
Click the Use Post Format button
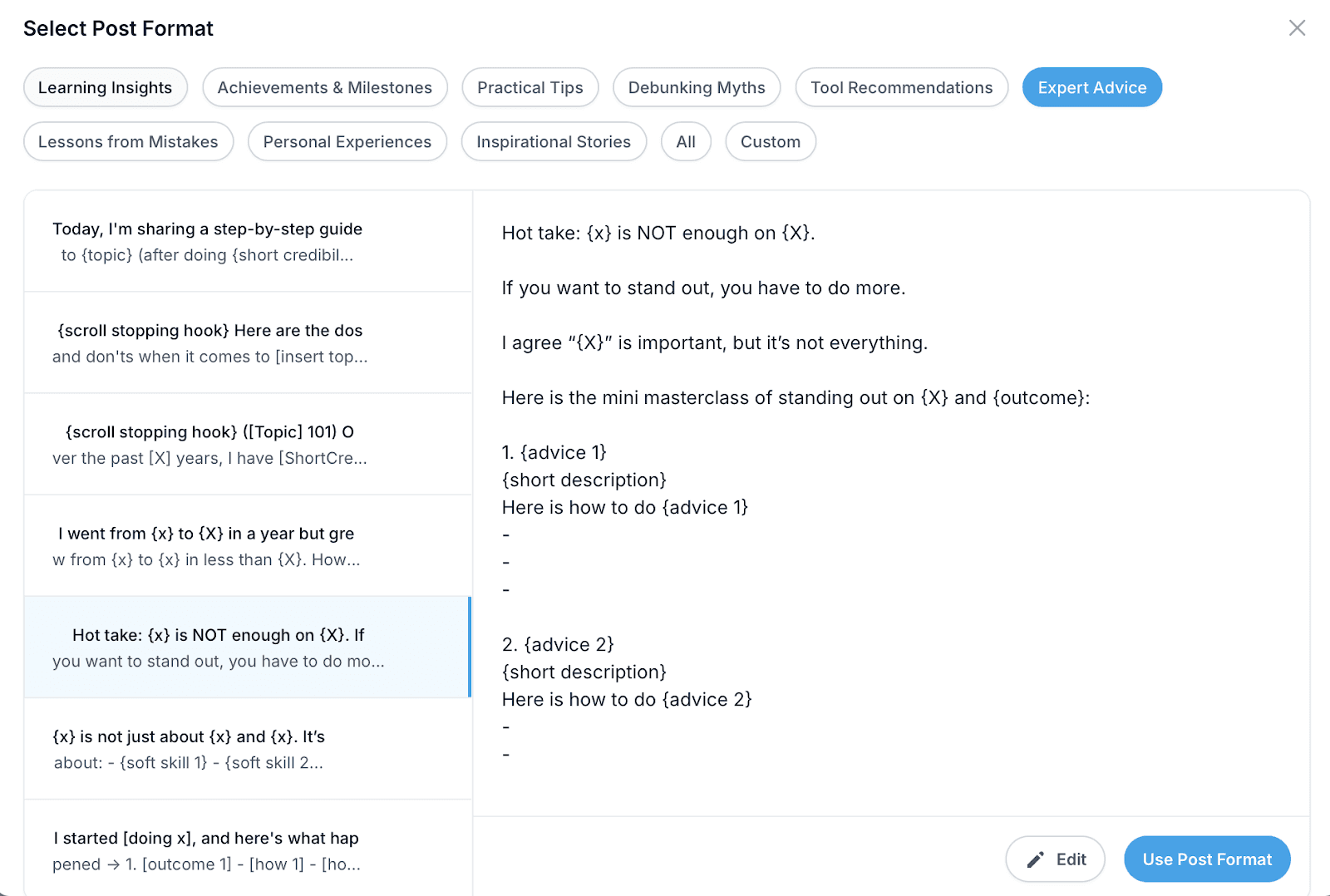(x=1207, y=859)
